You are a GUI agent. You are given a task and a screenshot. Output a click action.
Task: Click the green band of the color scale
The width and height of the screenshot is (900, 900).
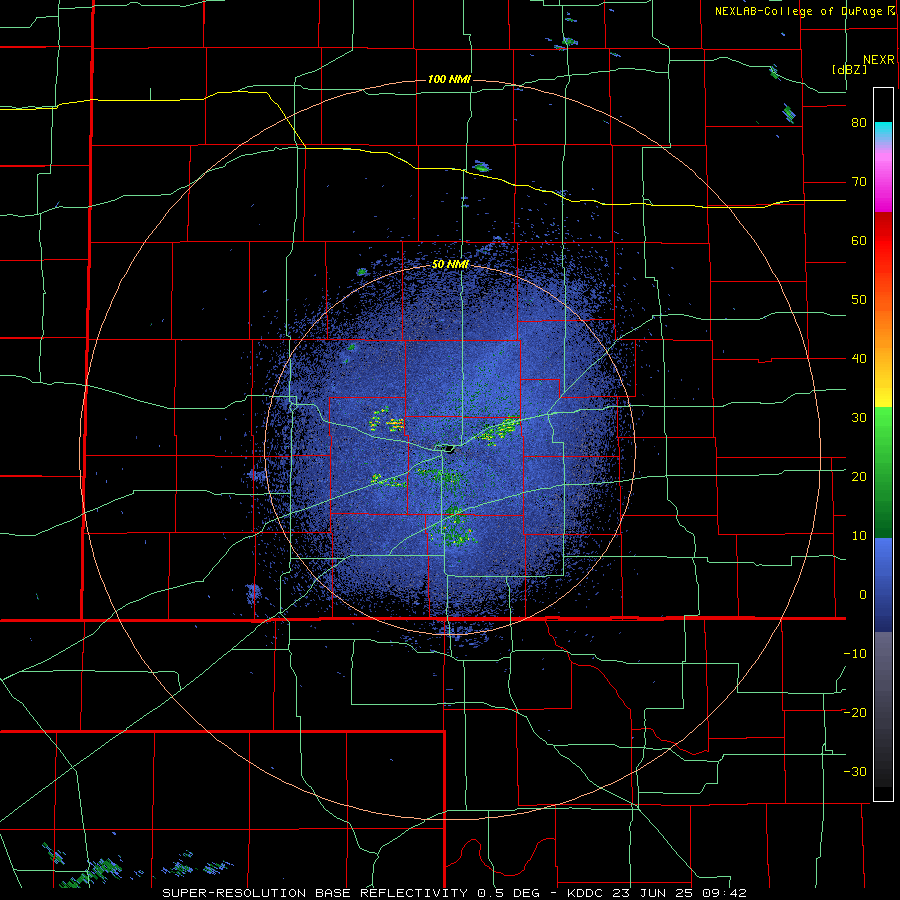click(x=883, y=472)
